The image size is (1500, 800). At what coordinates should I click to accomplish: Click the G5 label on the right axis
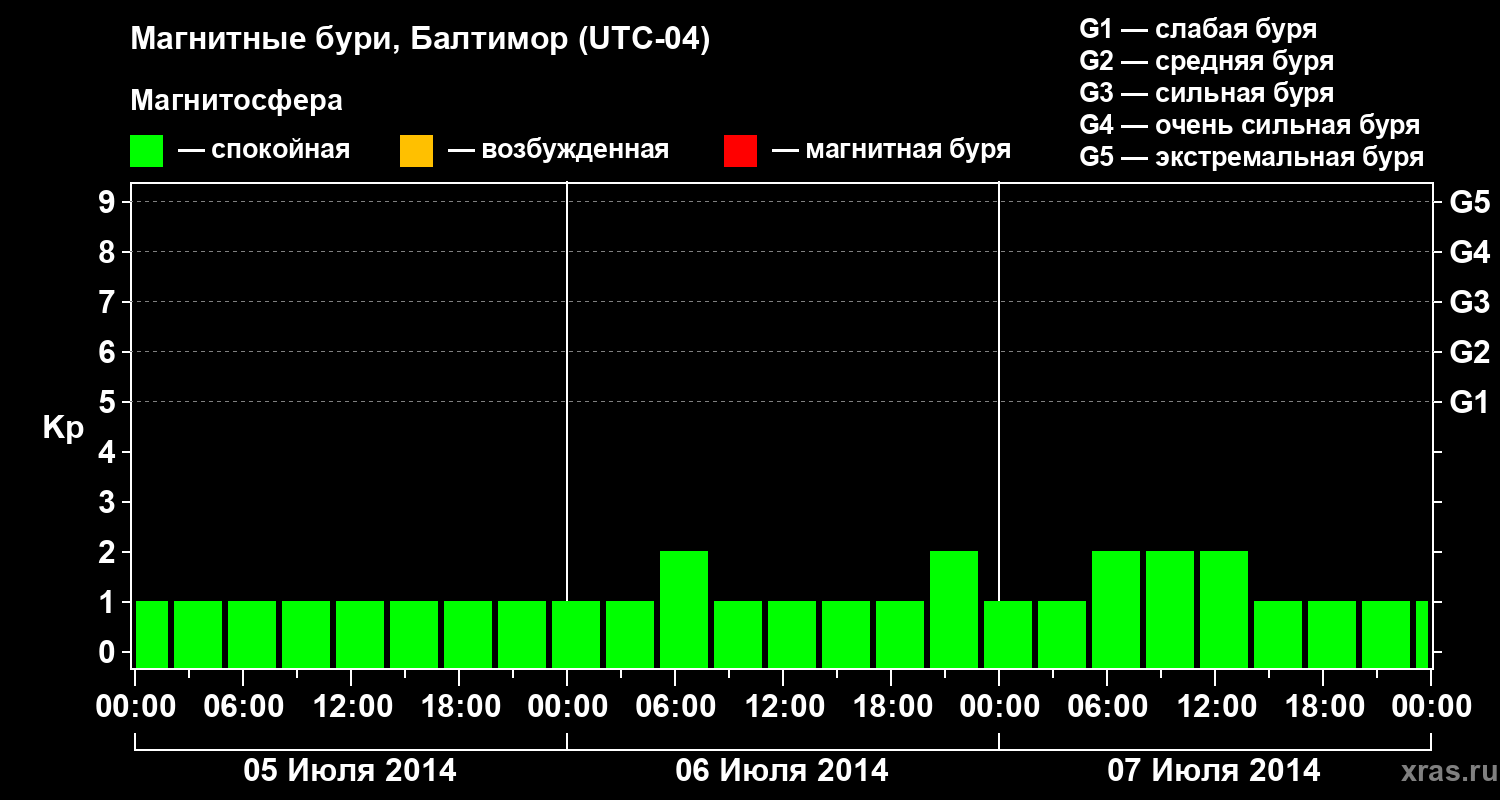1469,202
